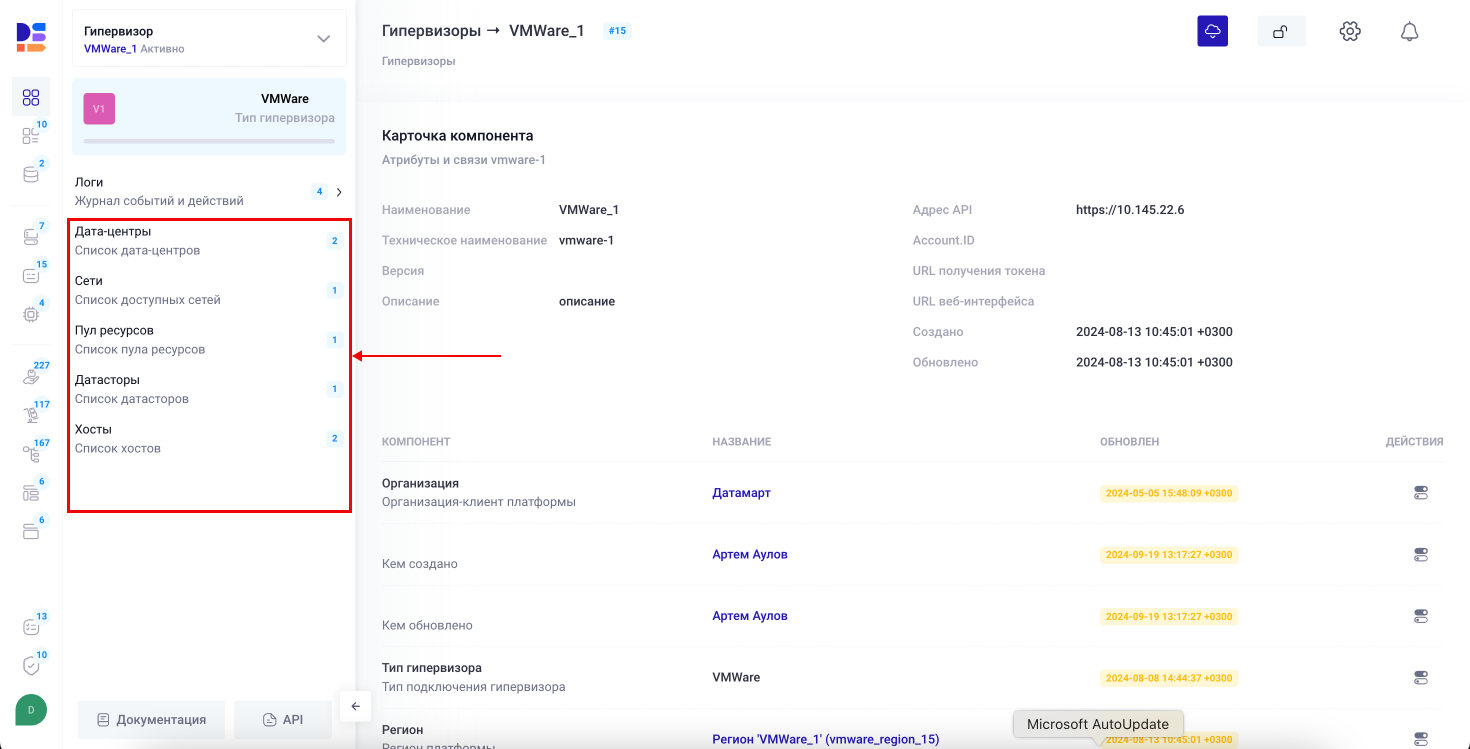Collapse the panel with the left arrow button

coord(355,706)
